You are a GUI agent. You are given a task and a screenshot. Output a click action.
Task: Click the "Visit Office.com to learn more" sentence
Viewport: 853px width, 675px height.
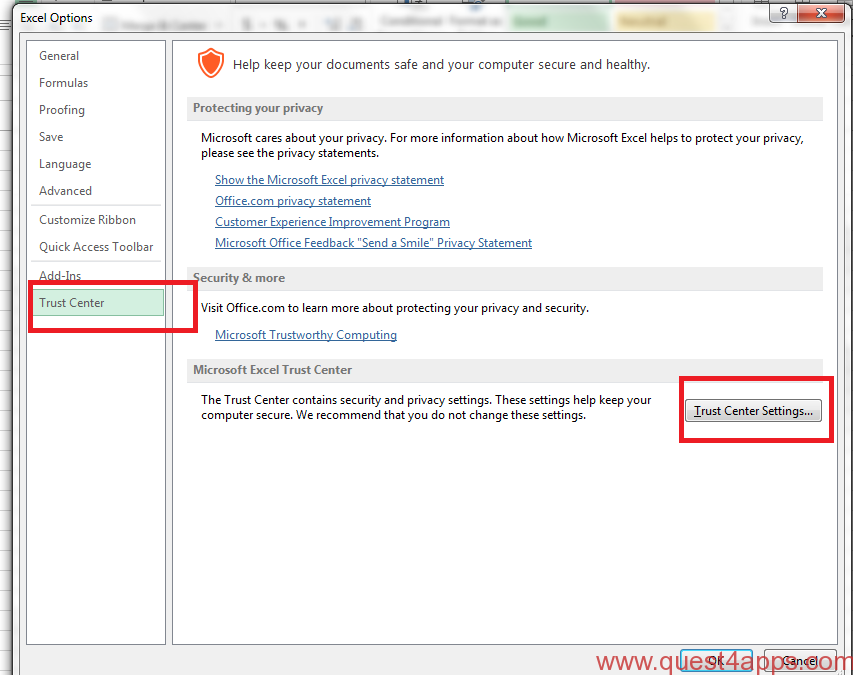395,308
